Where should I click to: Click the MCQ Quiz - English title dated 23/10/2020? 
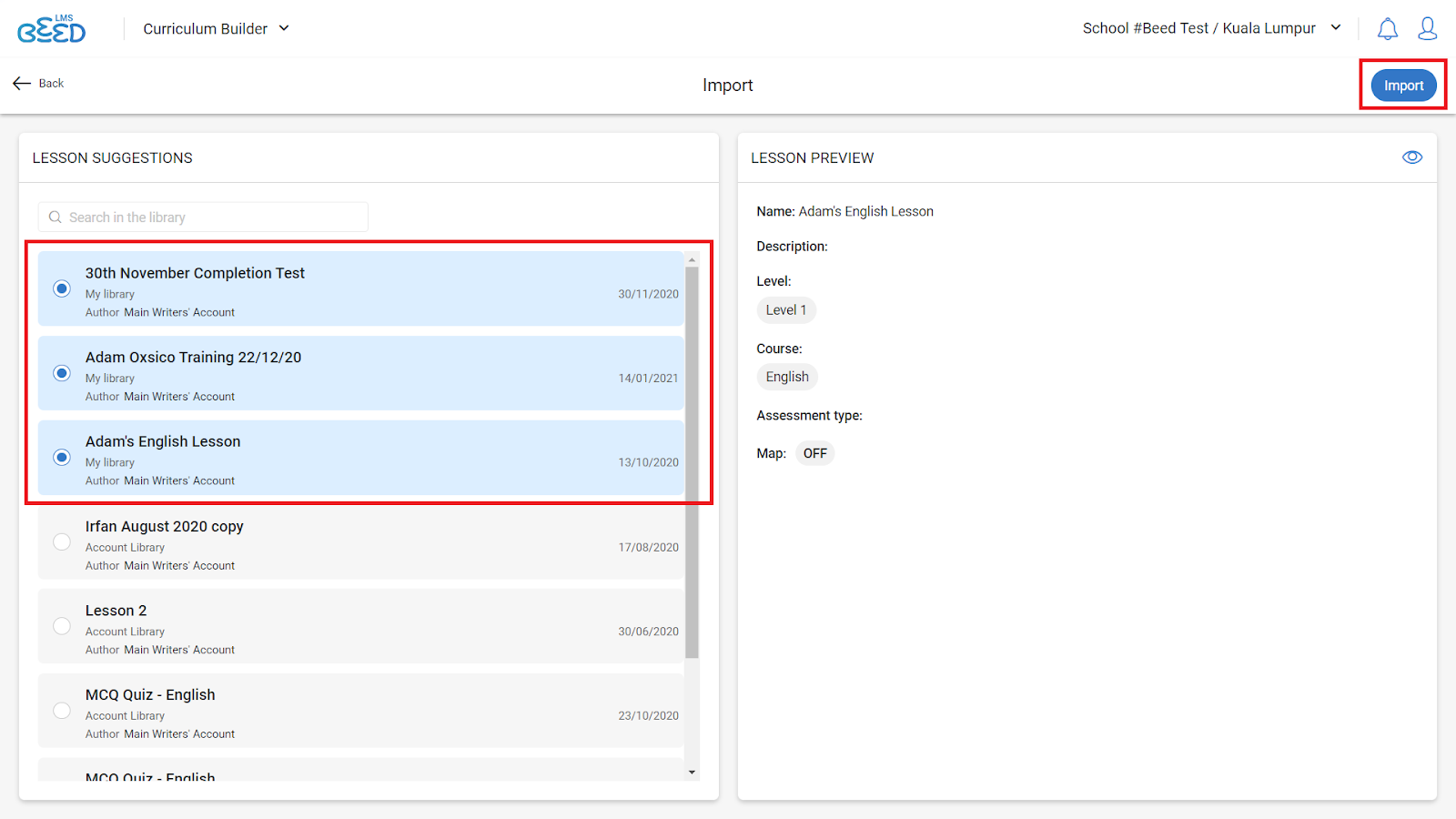point(150,694)
